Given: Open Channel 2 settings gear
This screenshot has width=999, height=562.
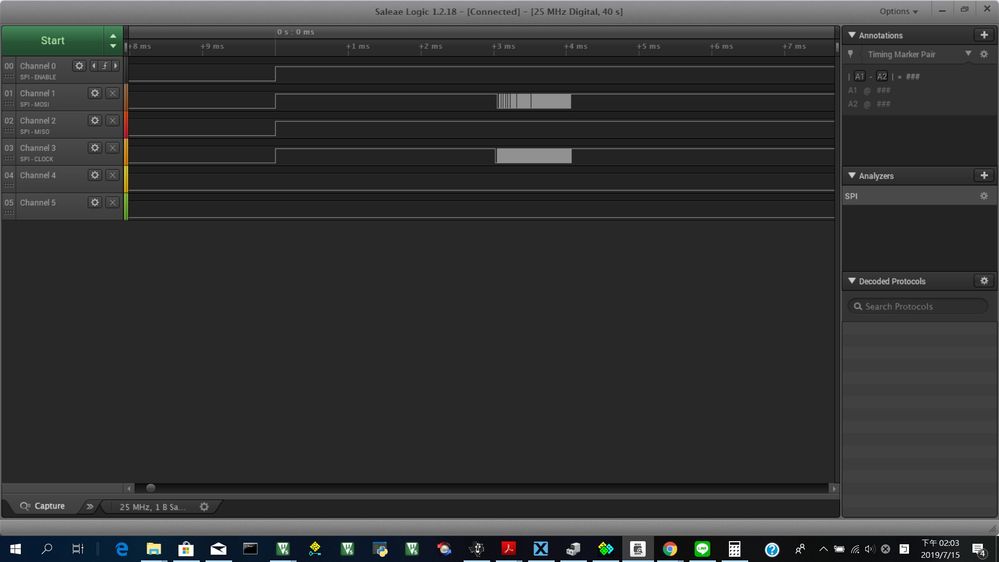Looking at the screenshot, I should point(95,120).
